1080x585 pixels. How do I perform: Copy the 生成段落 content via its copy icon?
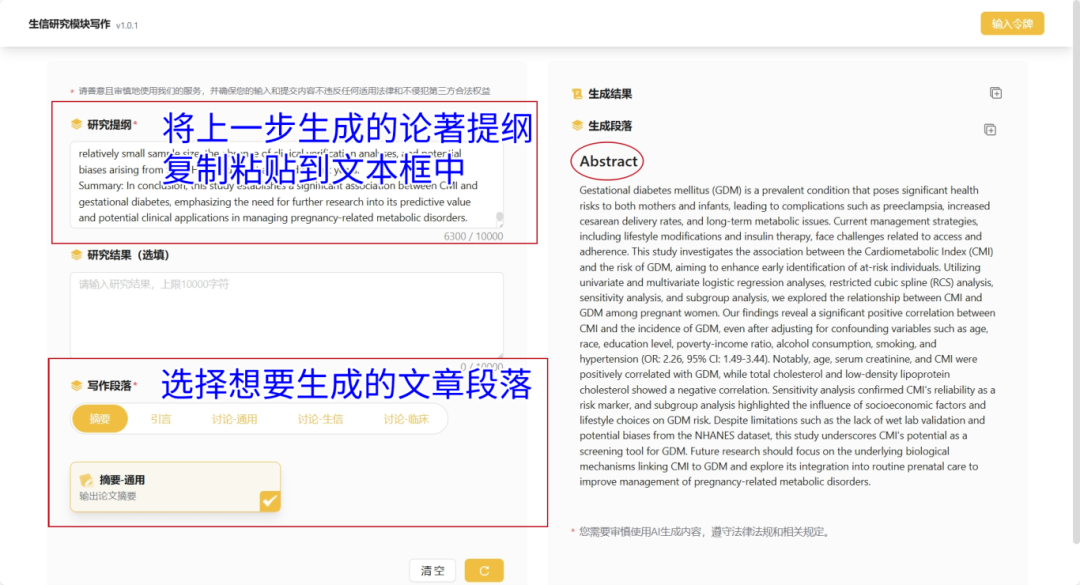pos(990,130)
